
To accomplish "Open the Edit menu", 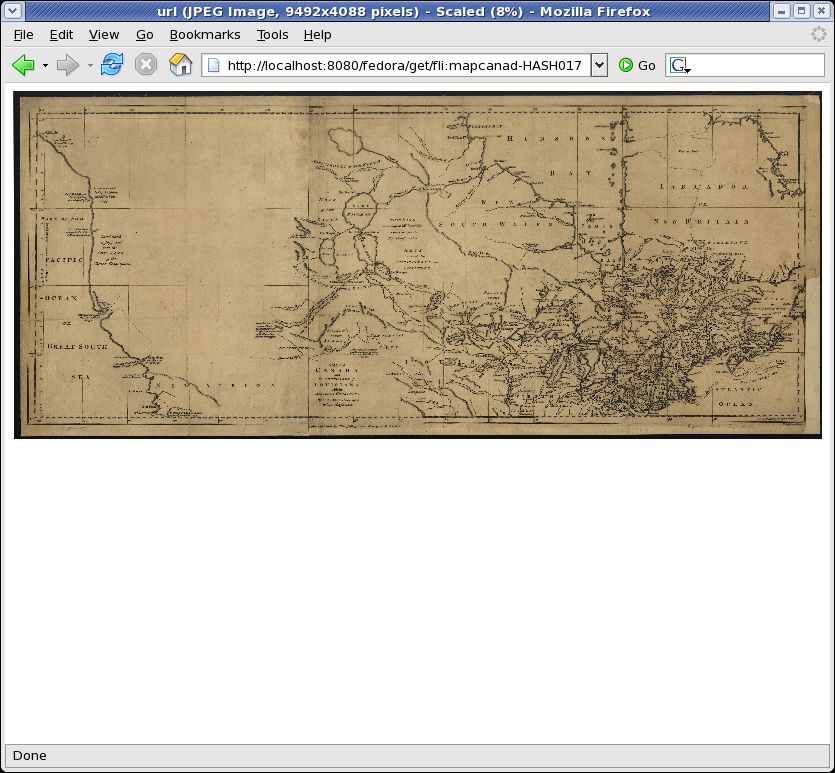I will click(x=61, y=35).
